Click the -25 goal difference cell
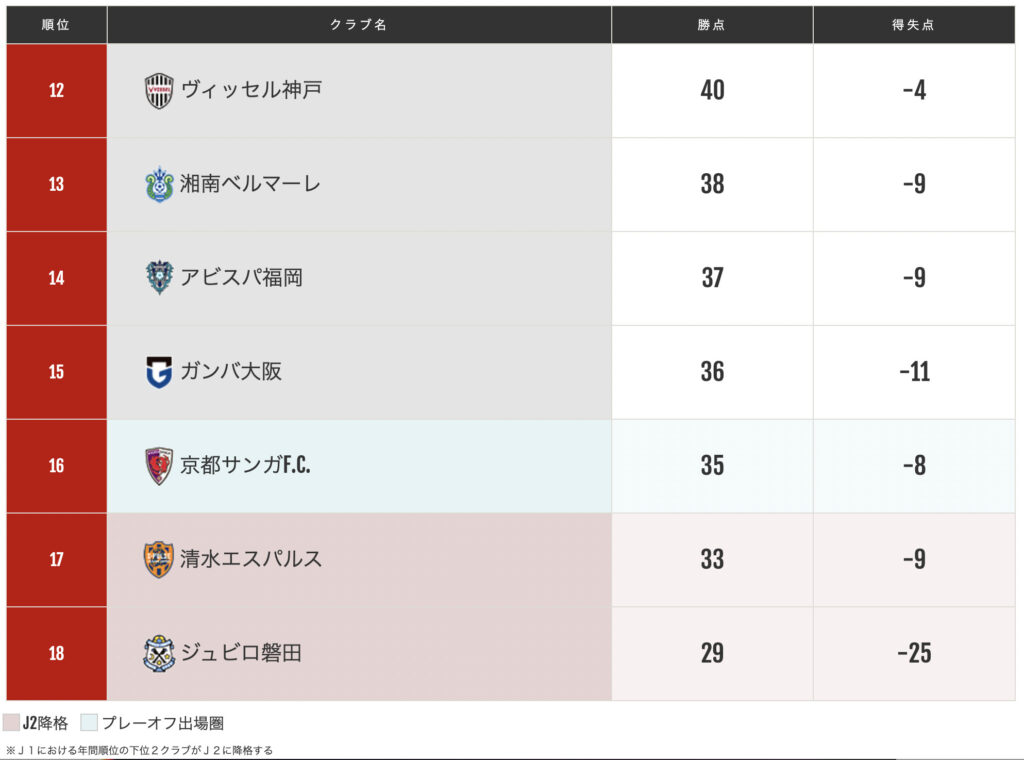1024x760 pixels. pyautogui.click(x=914, y=653)
